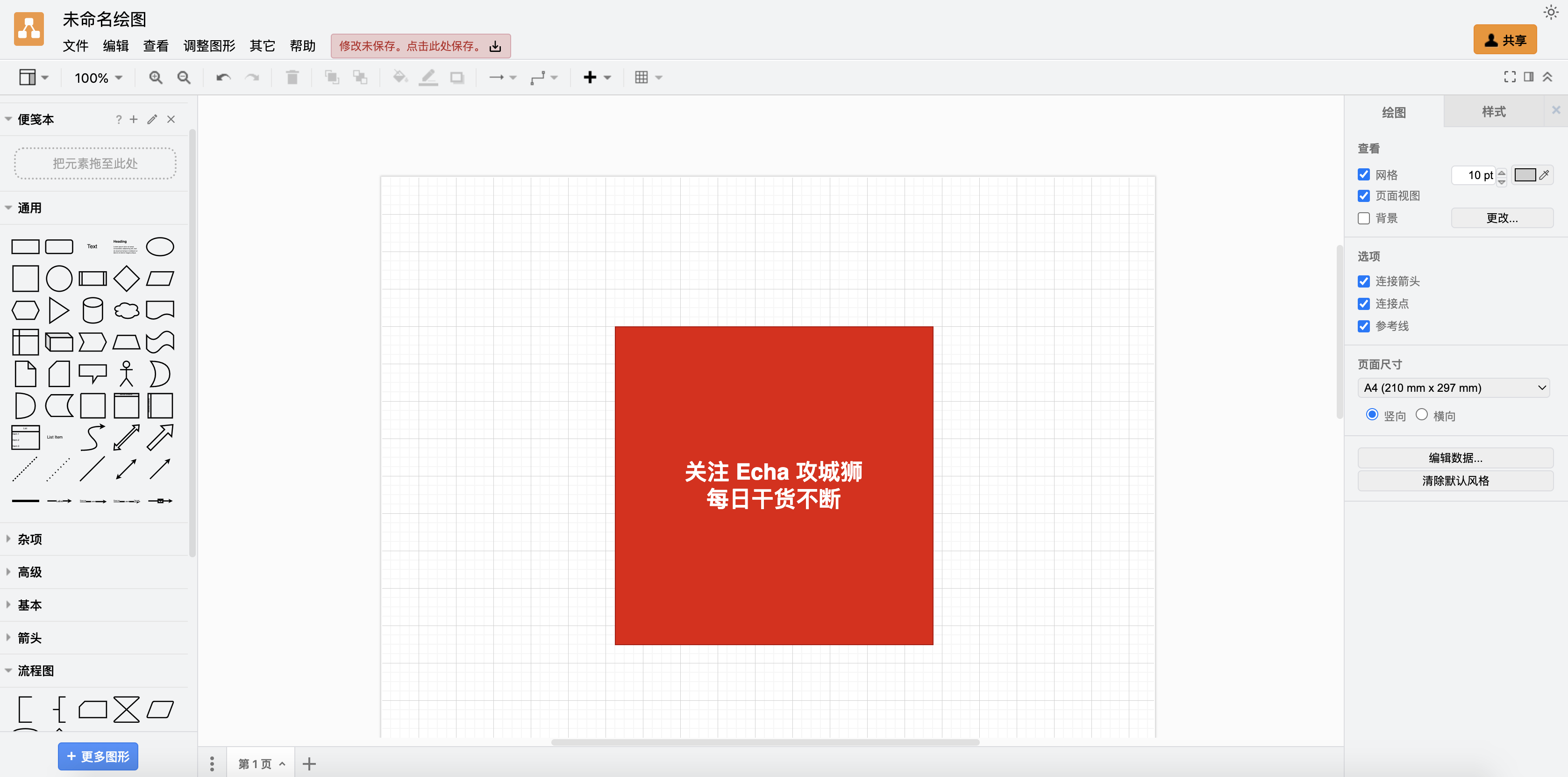This screenshot has height=777, width=1568.
Task: Open the 查看 menu
Action: 156,46
